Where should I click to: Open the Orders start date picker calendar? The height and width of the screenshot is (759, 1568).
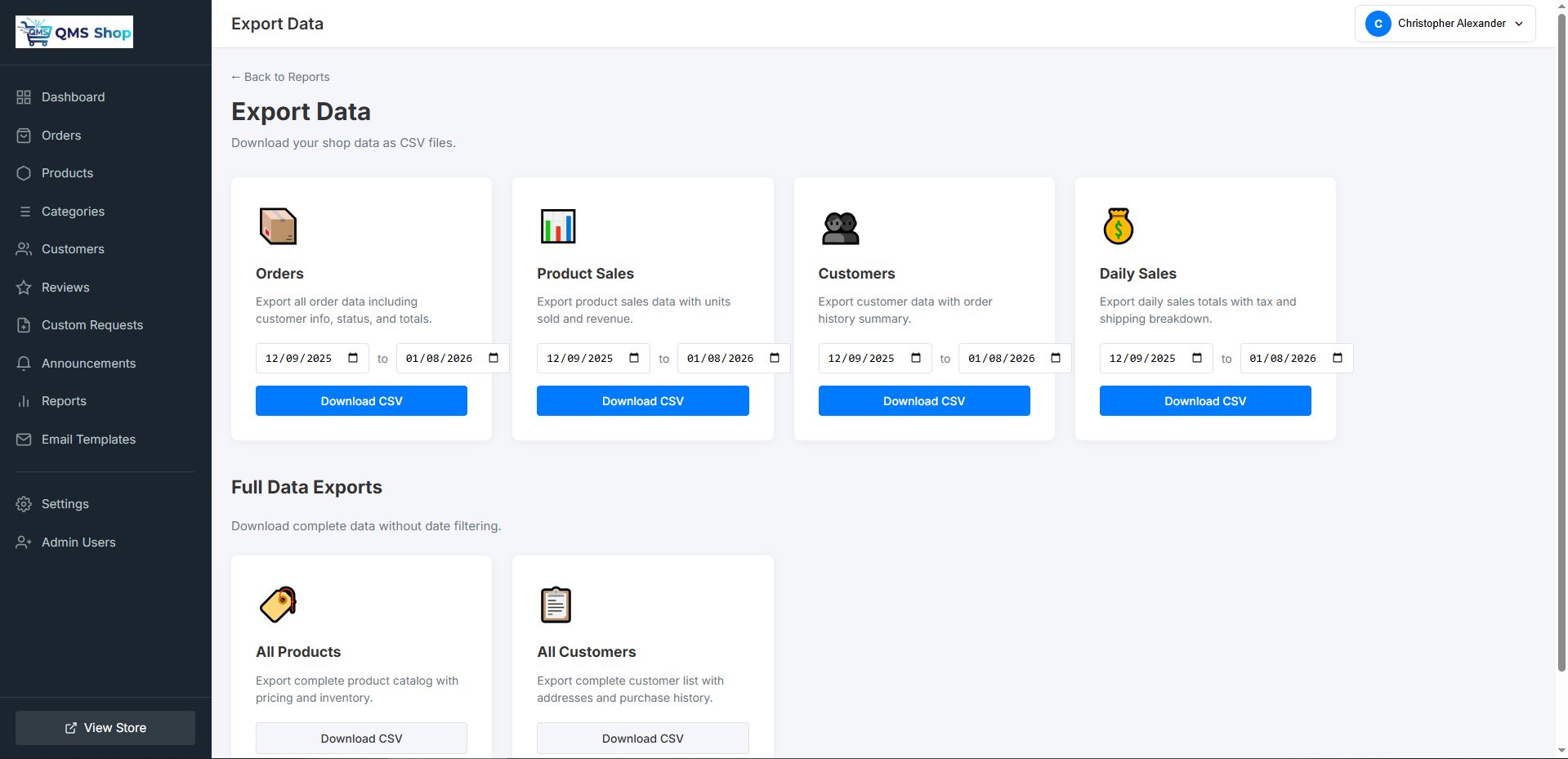coord(352,358)
